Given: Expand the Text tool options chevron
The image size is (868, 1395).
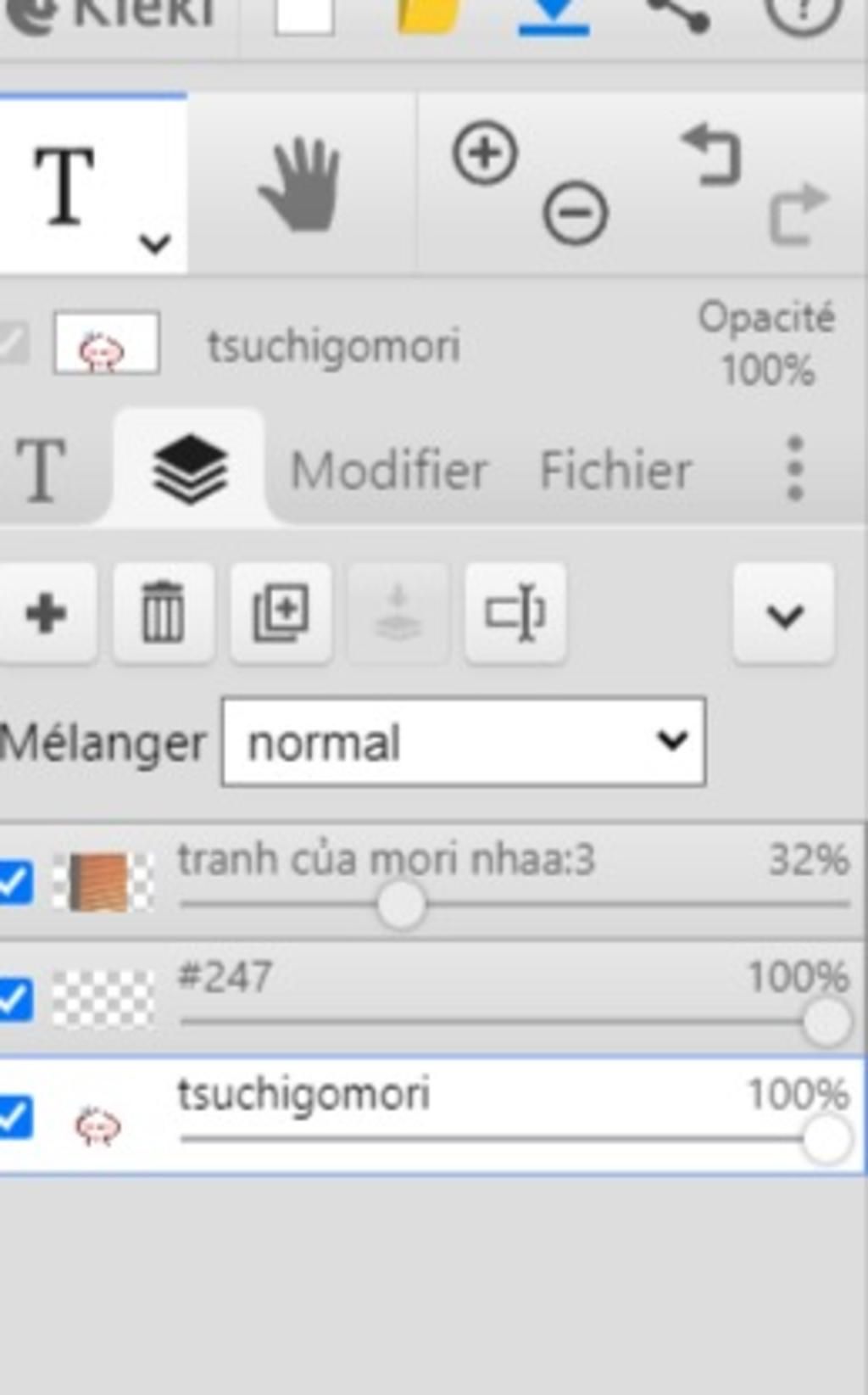Looking at the screenshot, I should pyautogui.click(x=155, y=243).
